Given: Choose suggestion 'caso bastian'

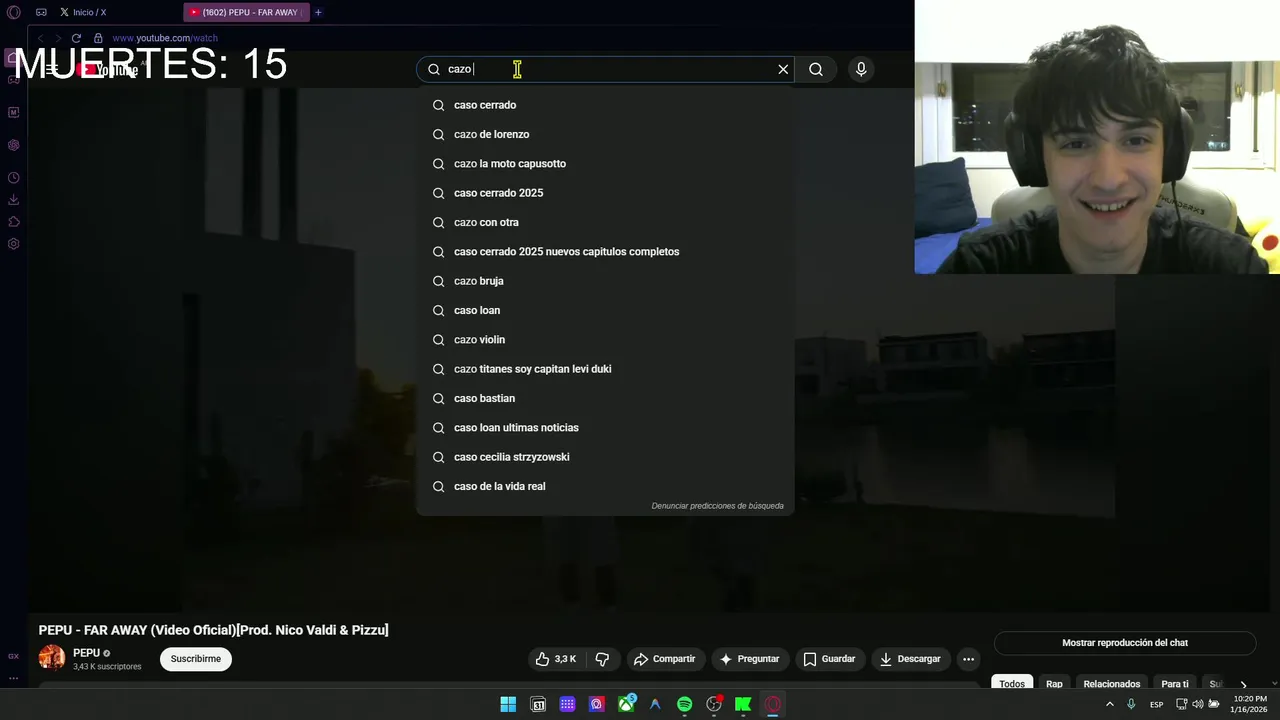Looking at the screenshot, I should click(605, 398).
